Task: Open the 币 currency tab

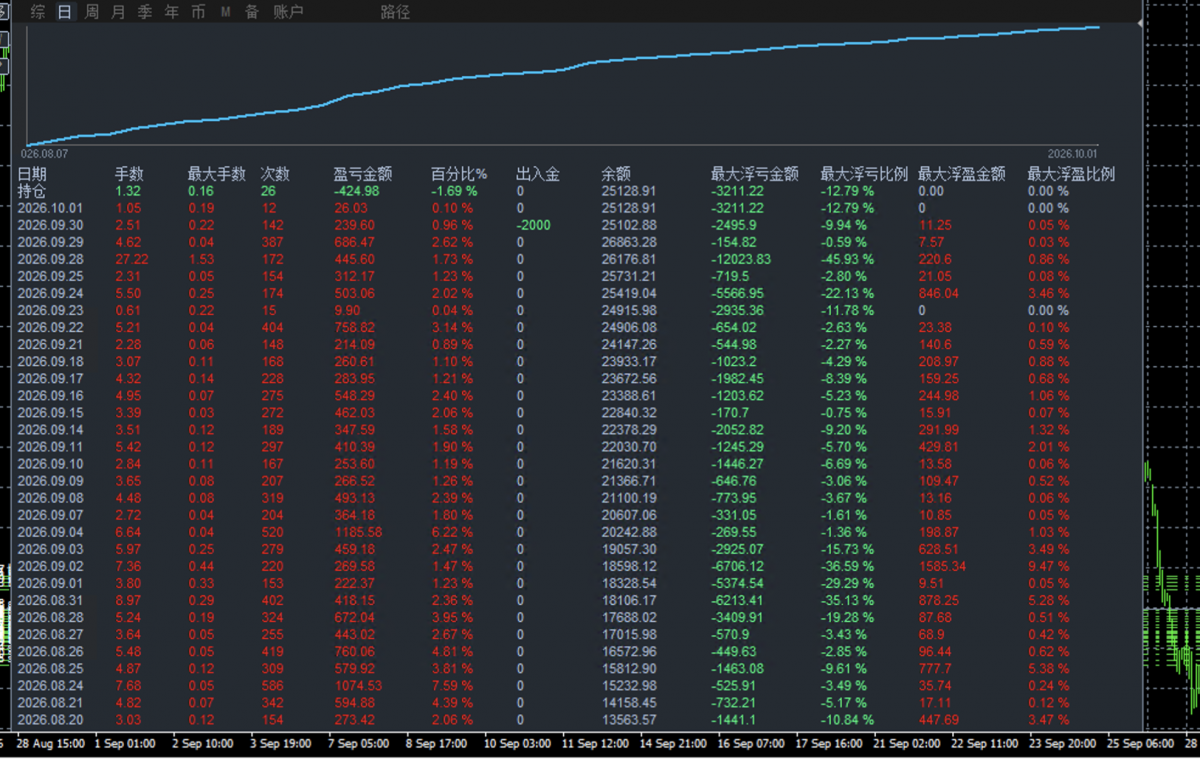Action: point(198,12)
